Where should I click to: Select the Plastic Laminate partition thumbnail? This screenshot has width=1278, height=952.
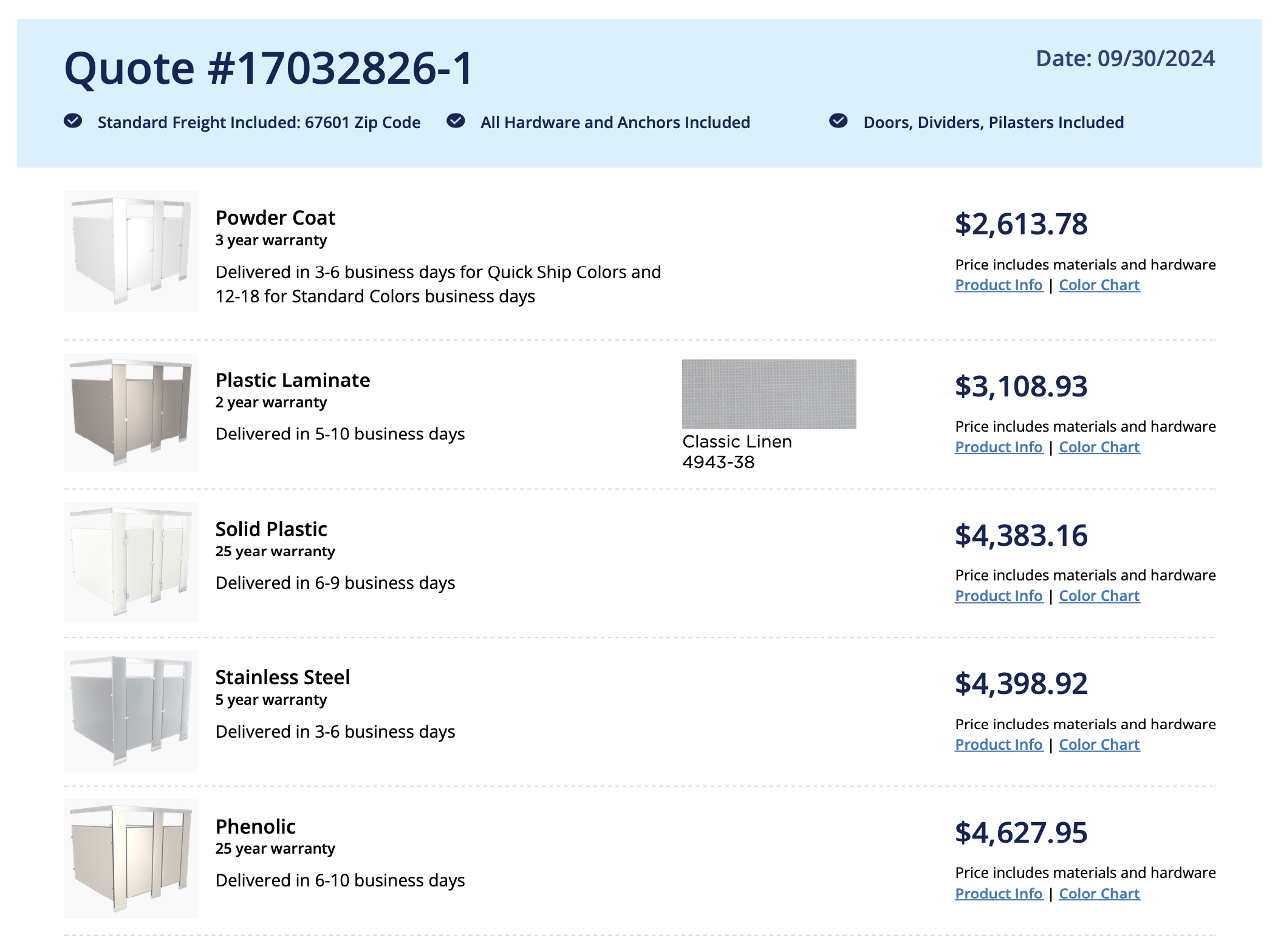pos(131,413)
